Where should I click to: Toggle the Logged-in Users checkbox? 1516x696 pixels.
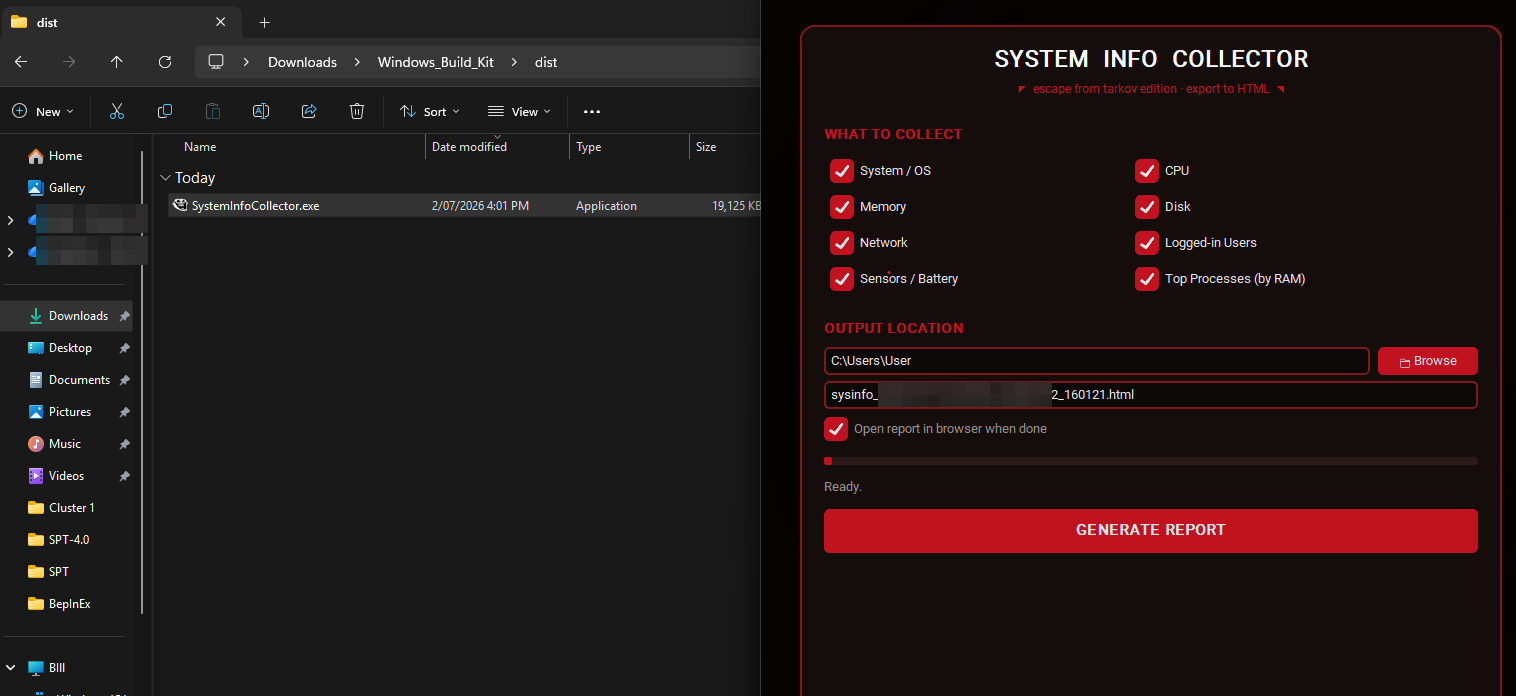[1146, 243]
